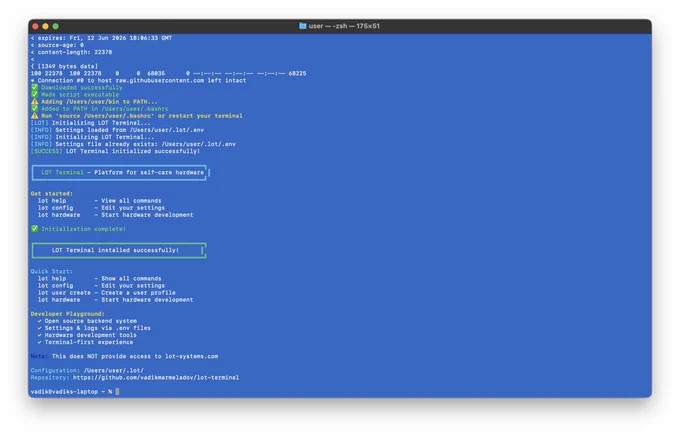Click the '[SUCCESS] LOT Terminal initialized successfully!' line
Viewport: 680px width, 435px height.
pos(115,151)
